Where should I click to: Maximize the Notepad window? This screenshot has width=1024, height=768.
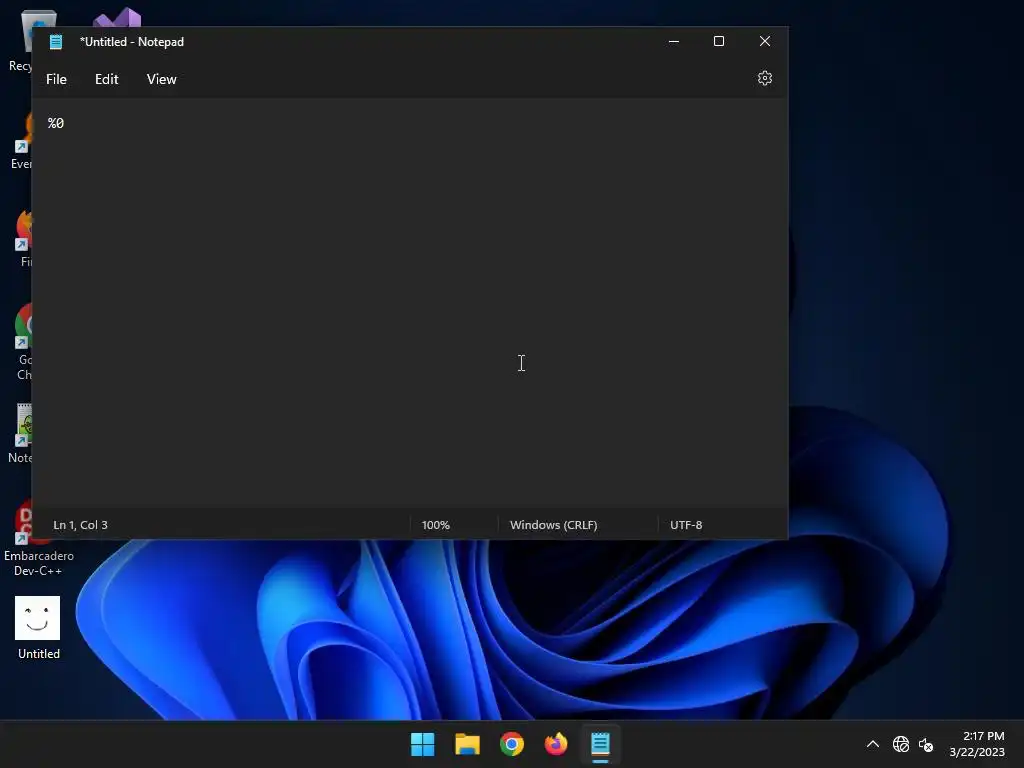tap(719, 41)
